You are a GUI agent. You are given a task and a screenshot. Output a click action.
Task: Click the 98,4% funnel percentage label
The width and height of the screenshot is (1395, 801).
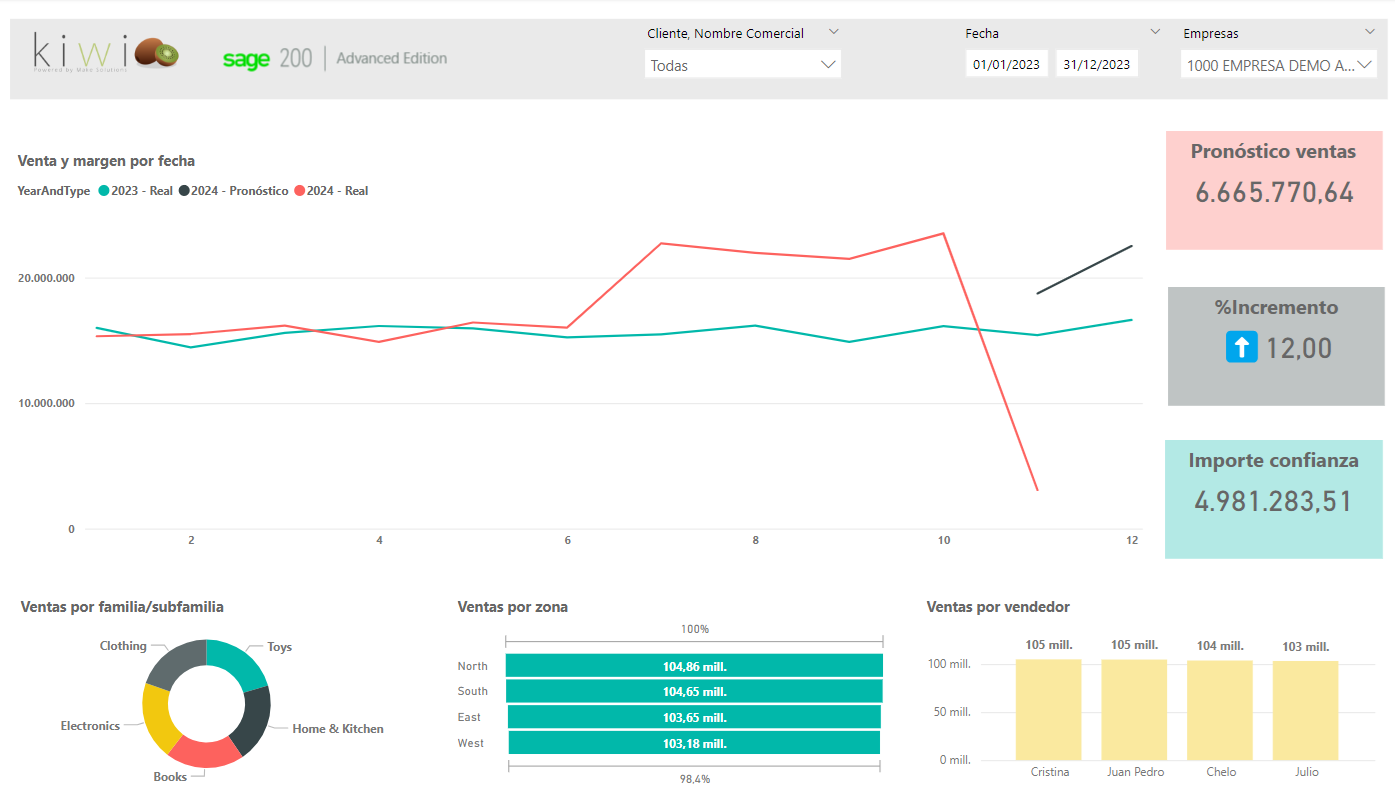(694, 779)
